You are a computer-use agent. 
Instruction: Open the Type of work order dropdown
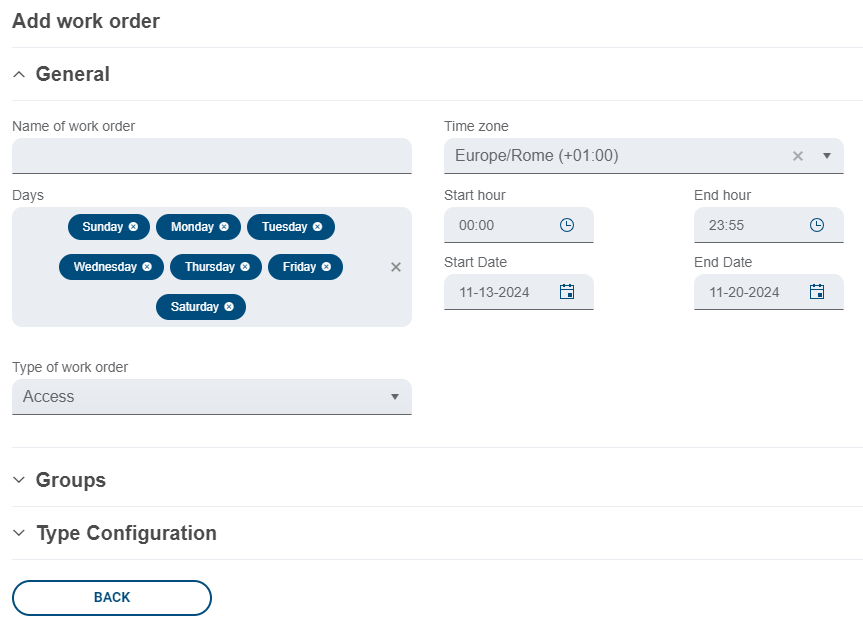(212, 397)
